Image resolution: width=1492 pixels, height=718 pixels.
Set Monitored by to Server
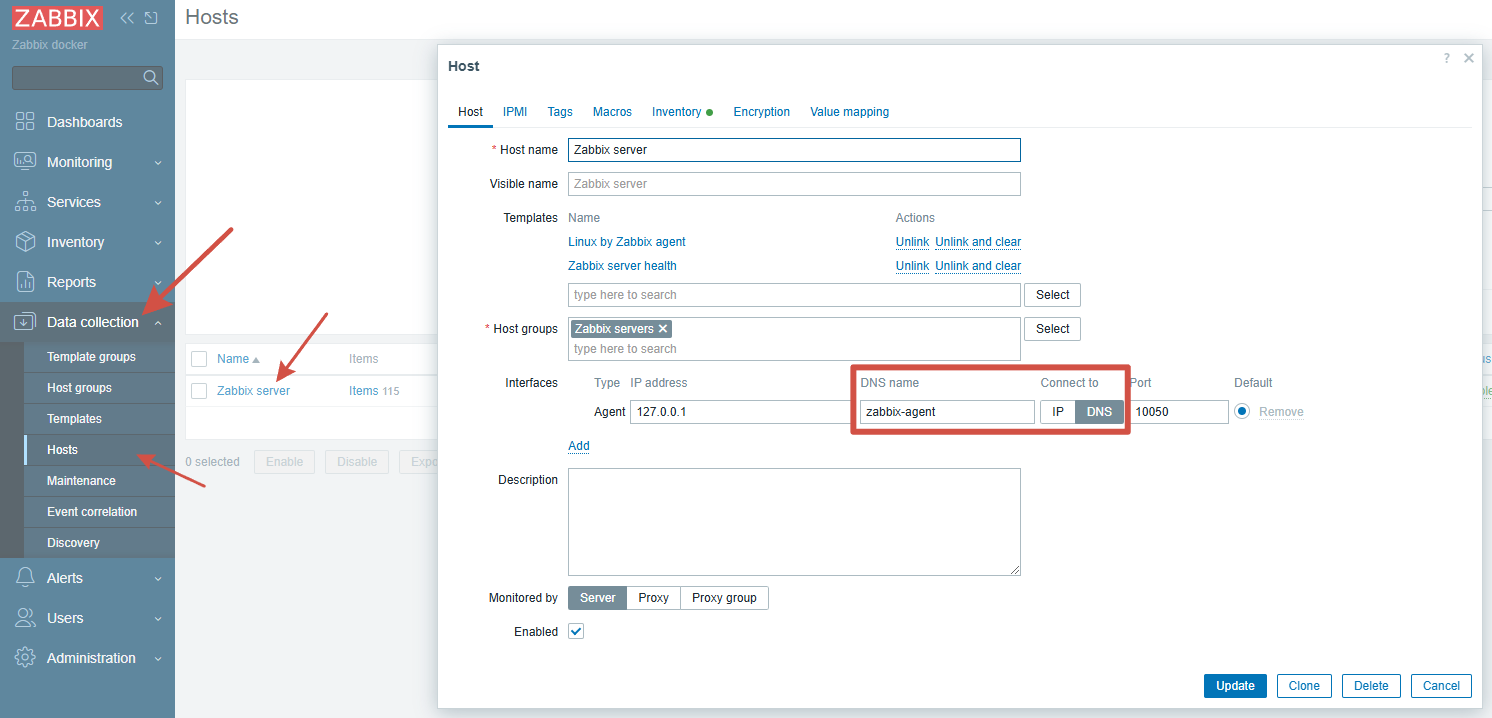click(597, 598)
